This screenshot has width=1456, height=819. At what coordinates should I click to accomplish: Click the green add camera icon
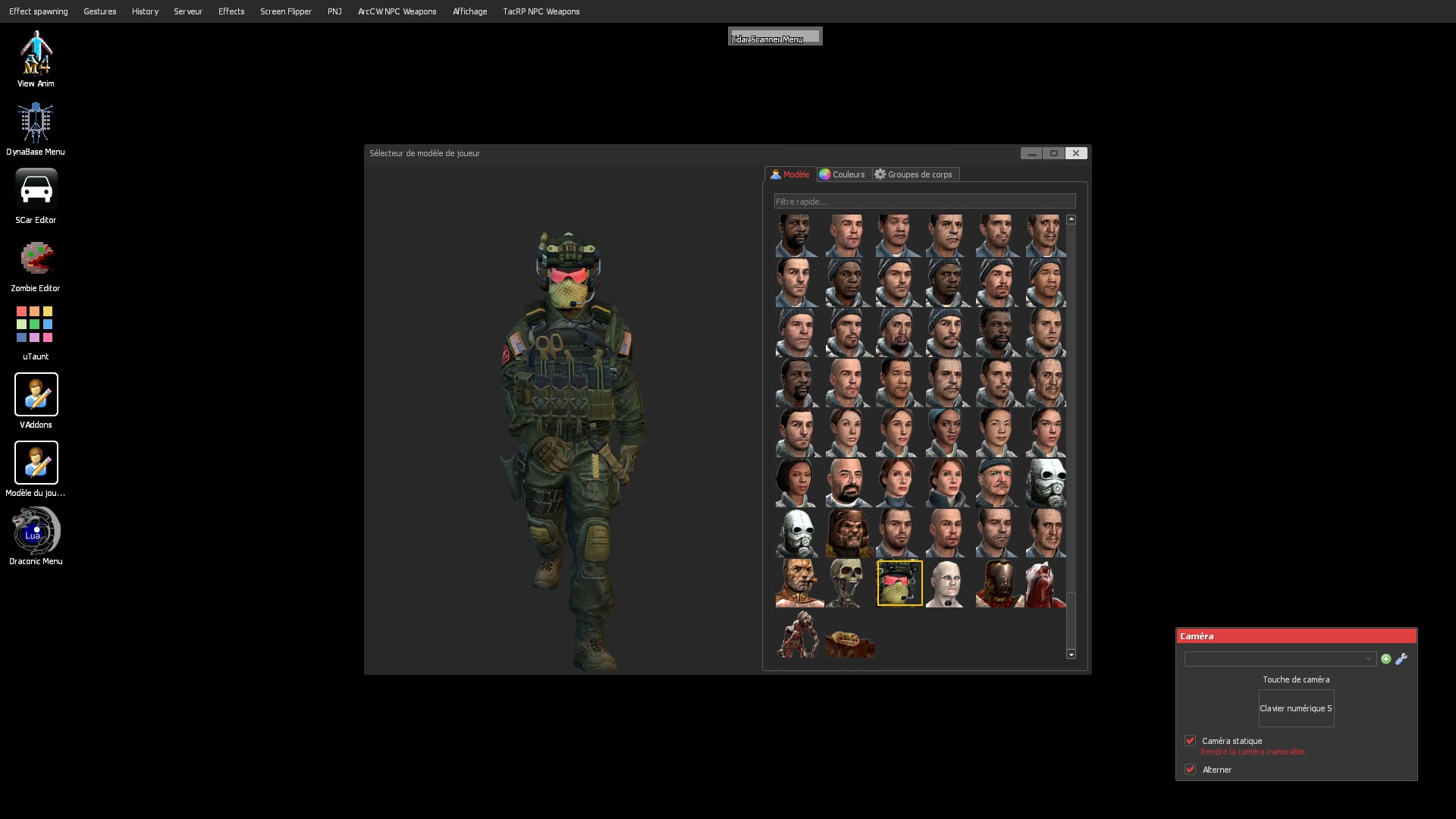(1385, 659)
